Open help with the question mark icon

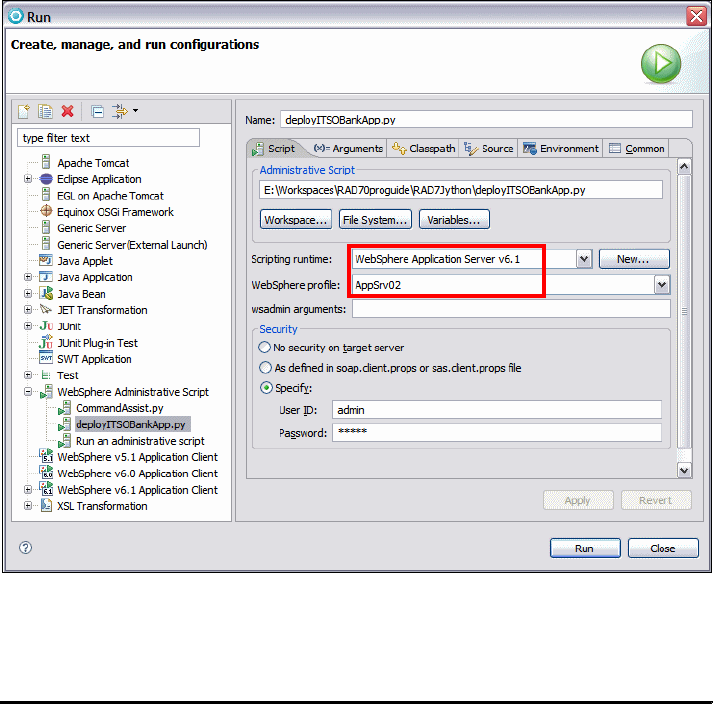coord(25,547)
